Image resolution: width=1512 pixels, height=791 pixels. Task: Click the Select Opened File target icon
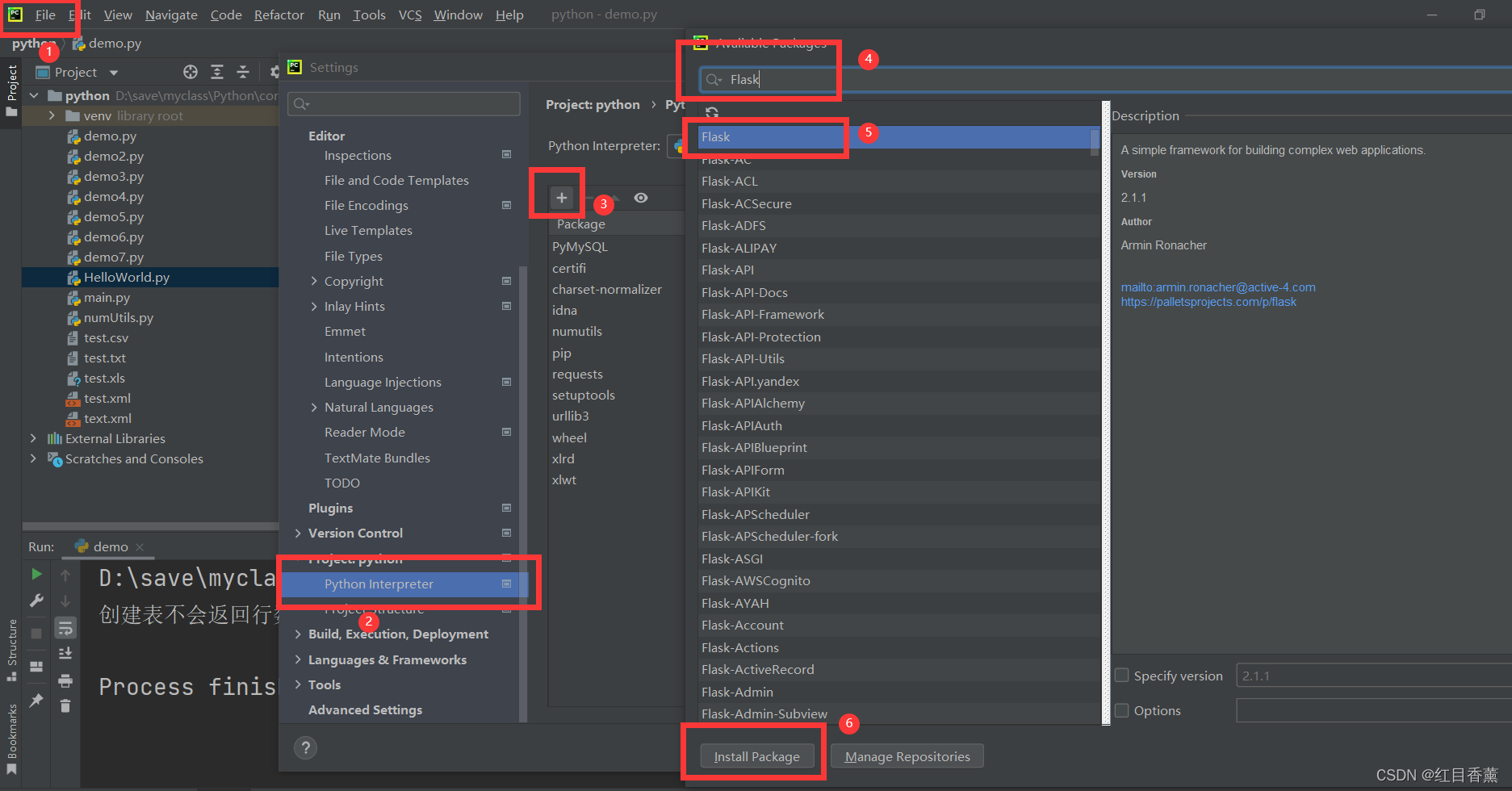191,72
